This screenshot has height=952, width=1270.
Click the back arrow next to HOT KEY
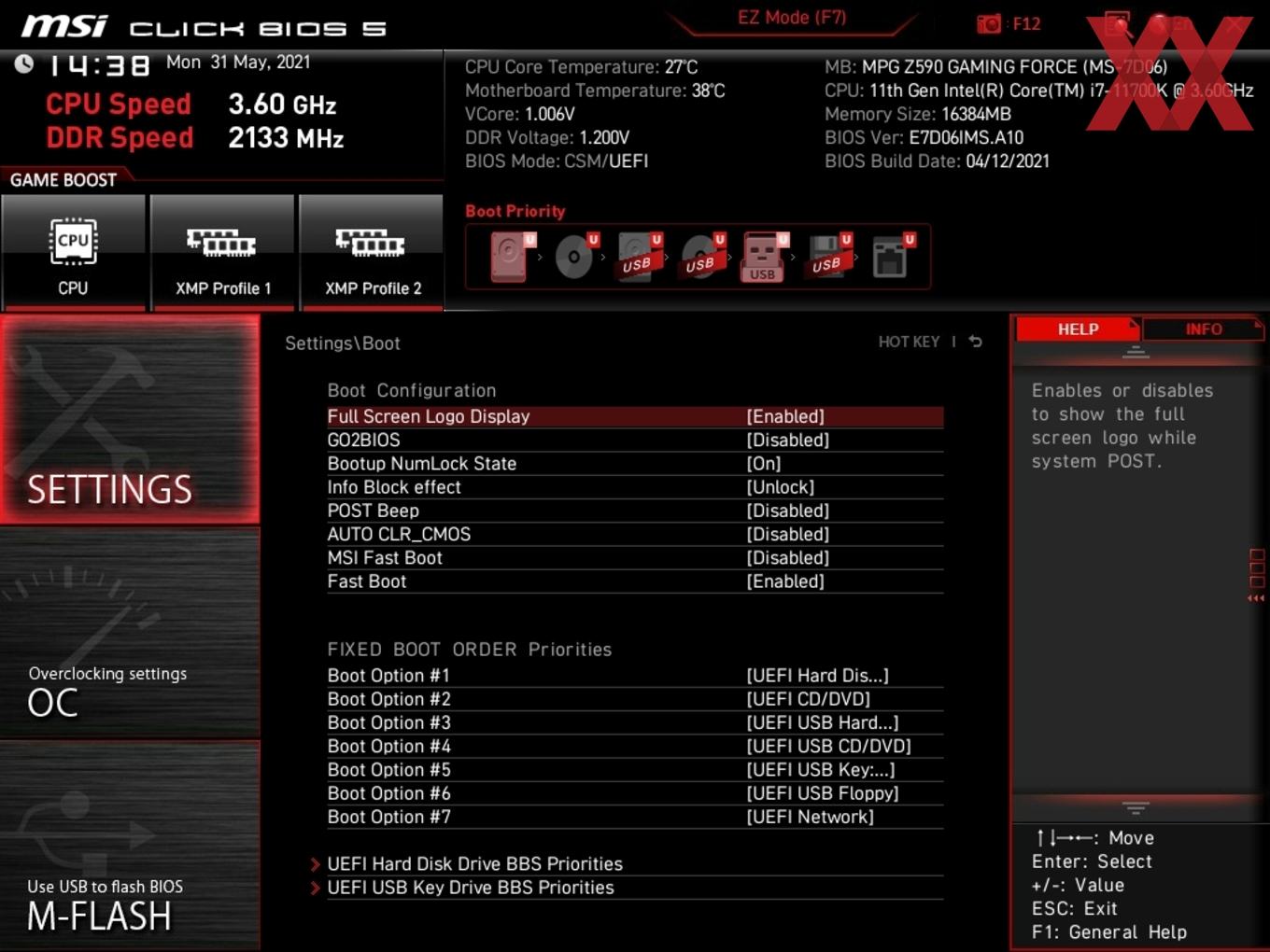(x=975, y=342)
